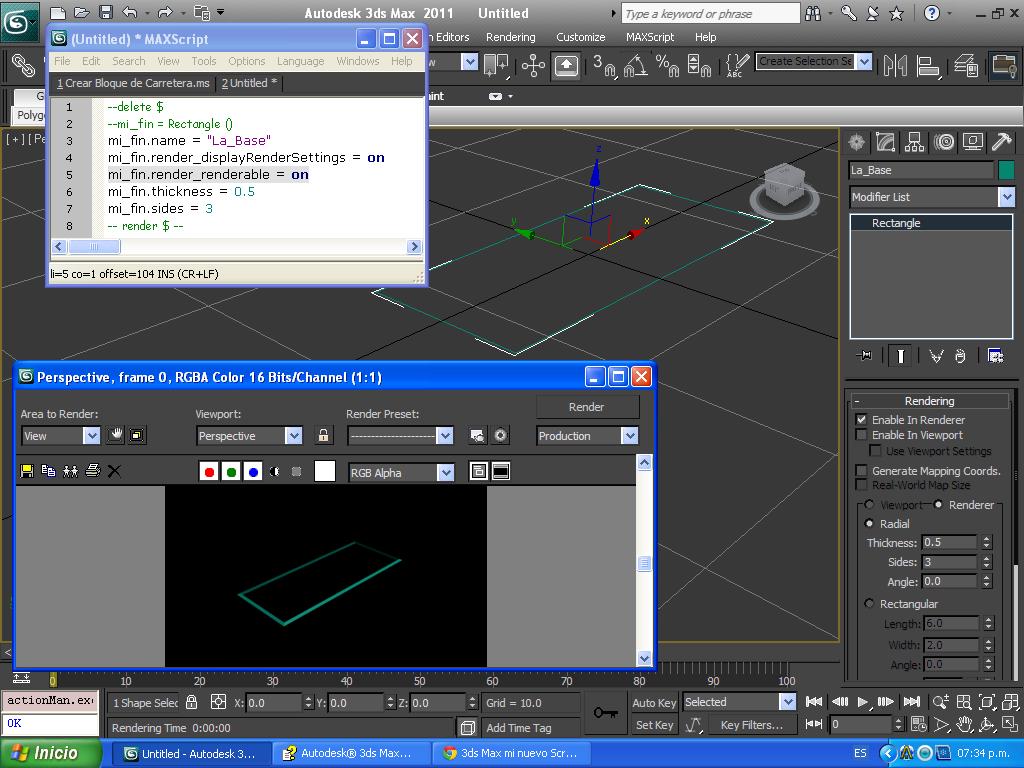Toggle 3D Snaps icon
Viewport: 1024px width, 768px height.
click(x=604, y=65)
